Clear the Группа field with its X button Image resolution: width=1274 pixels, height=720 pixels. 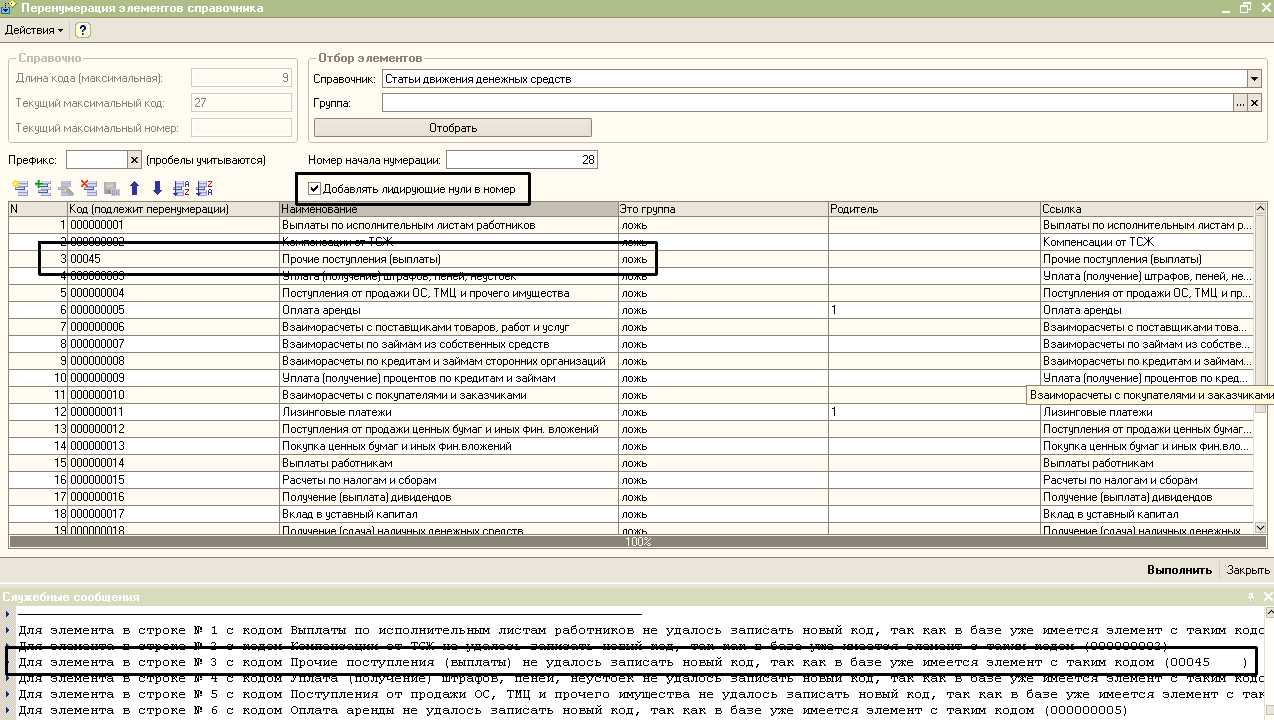[x=1254, y=102]
